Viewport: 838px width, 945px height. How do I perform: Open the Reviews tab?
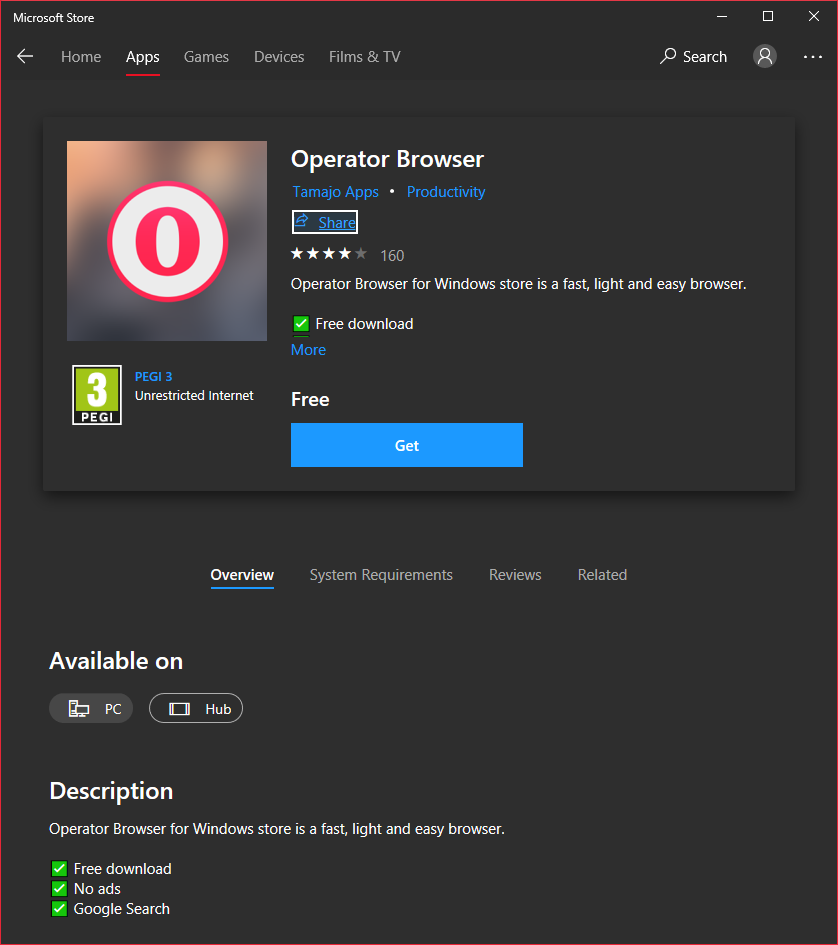(515, 575)
